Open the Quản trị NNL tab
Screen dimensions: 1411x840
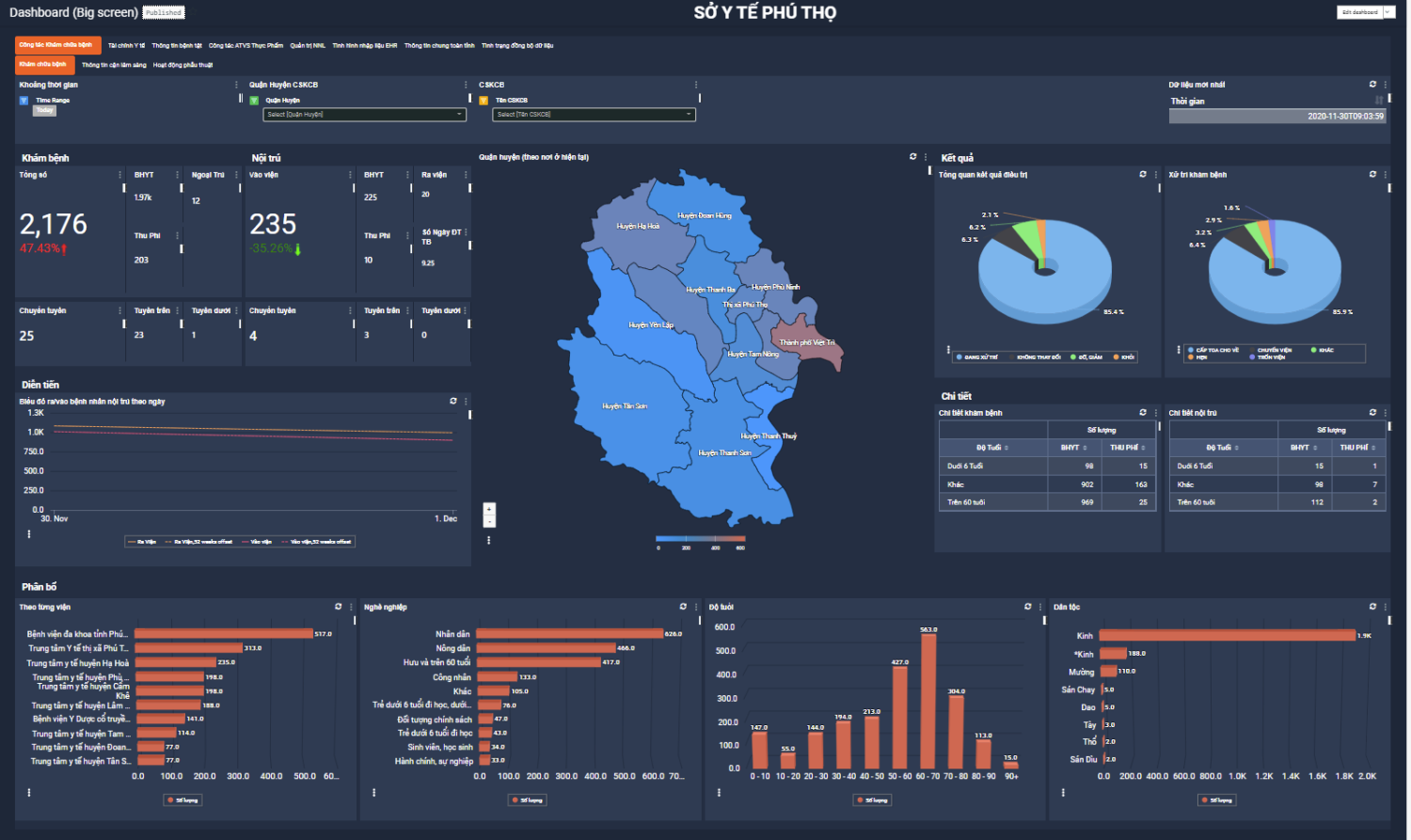308,45
